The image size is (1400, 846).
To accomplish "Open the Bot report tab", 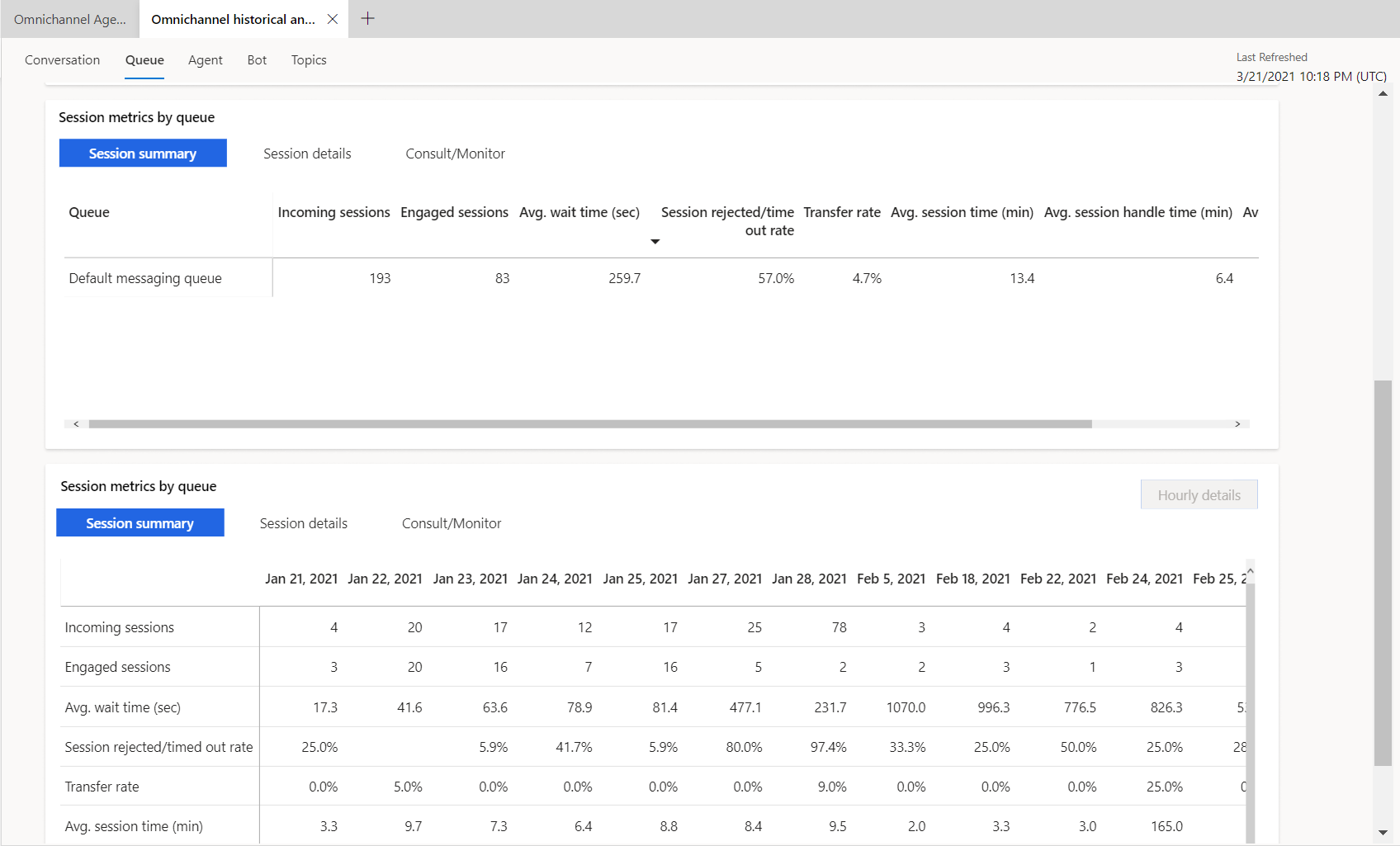I will point(257,59).
